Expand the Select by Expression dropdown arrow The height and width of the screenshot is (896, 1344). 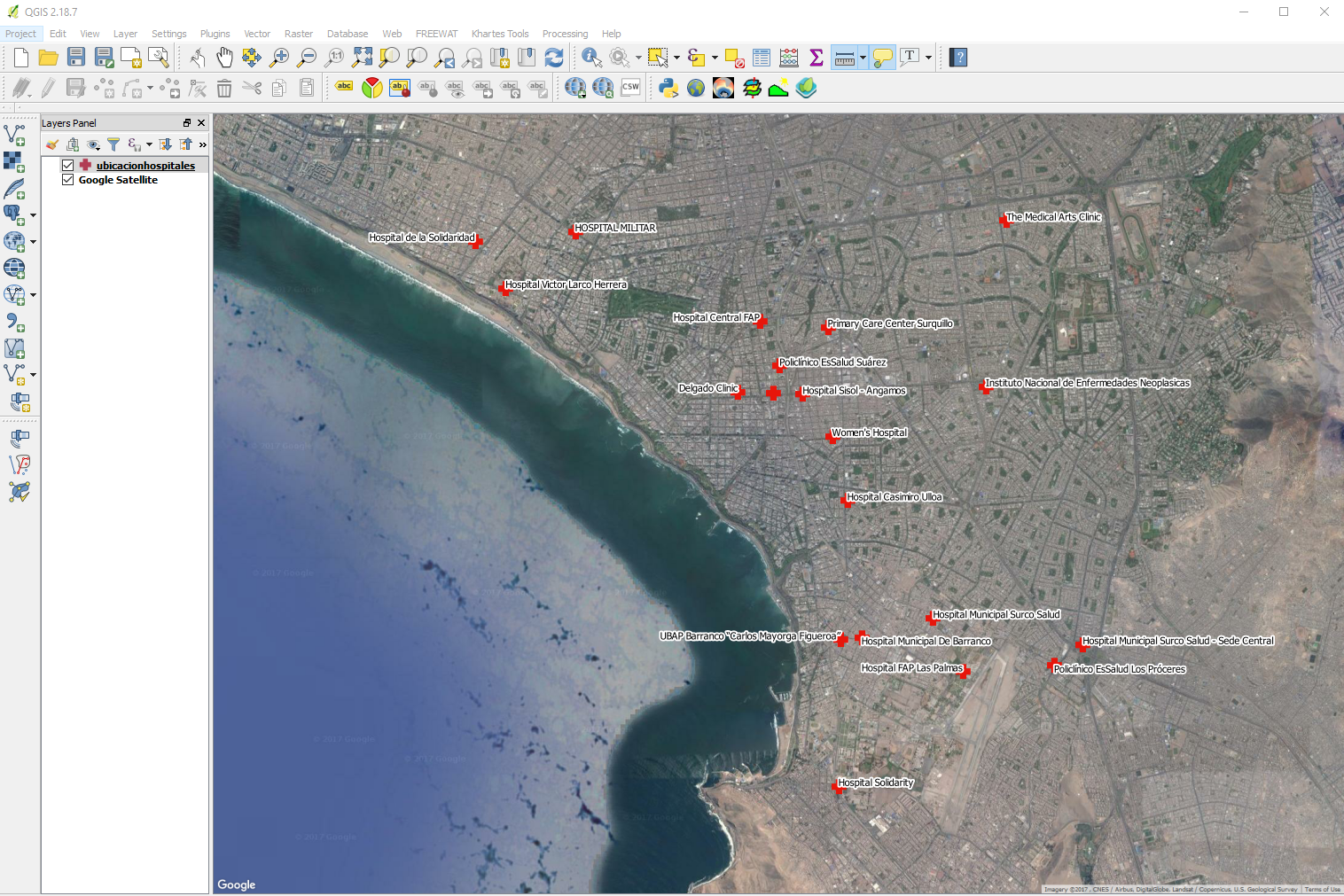(x=715, y=58)
